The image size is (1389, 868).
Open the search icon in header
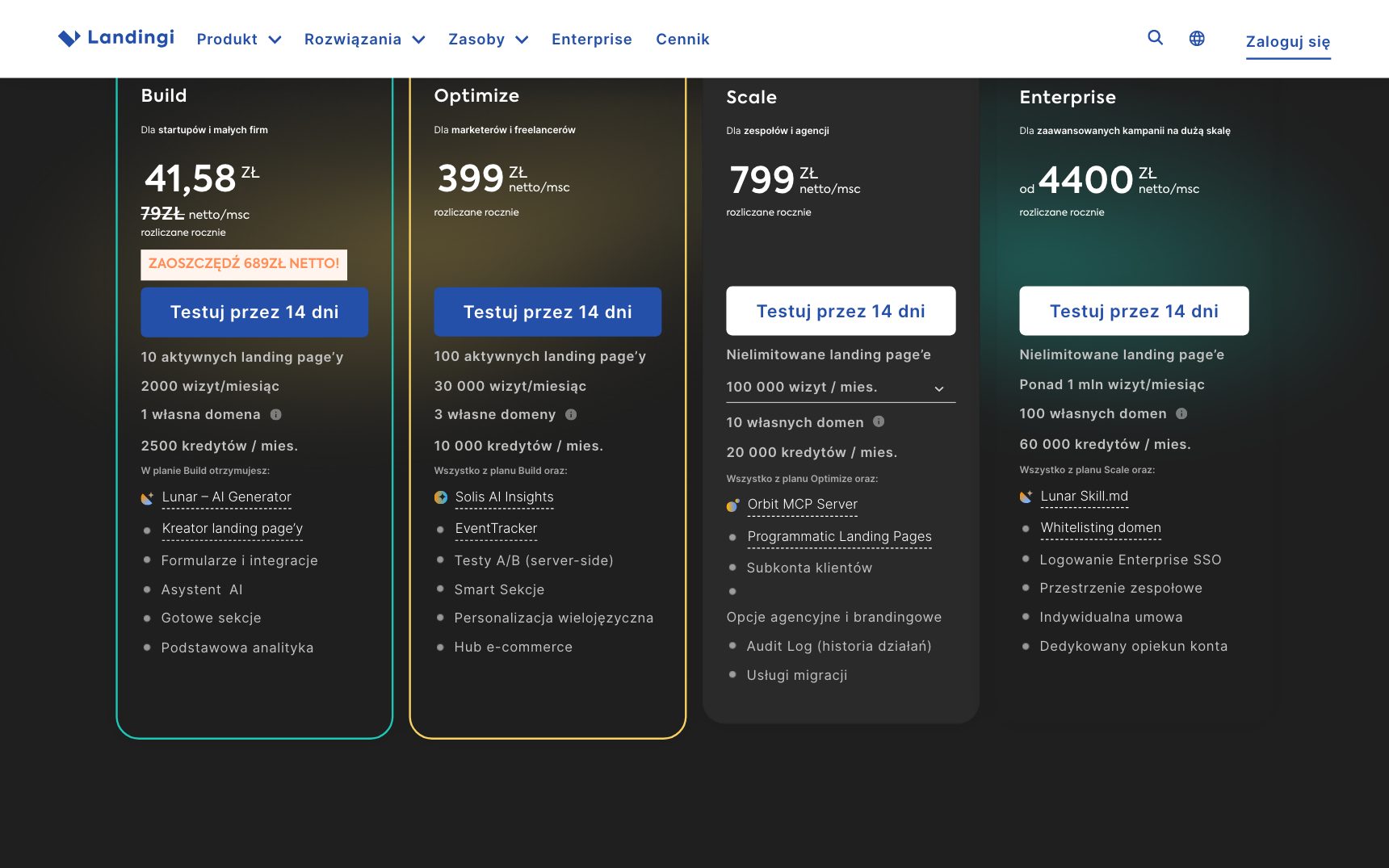pyautogui.click(x=1156, y=38)
